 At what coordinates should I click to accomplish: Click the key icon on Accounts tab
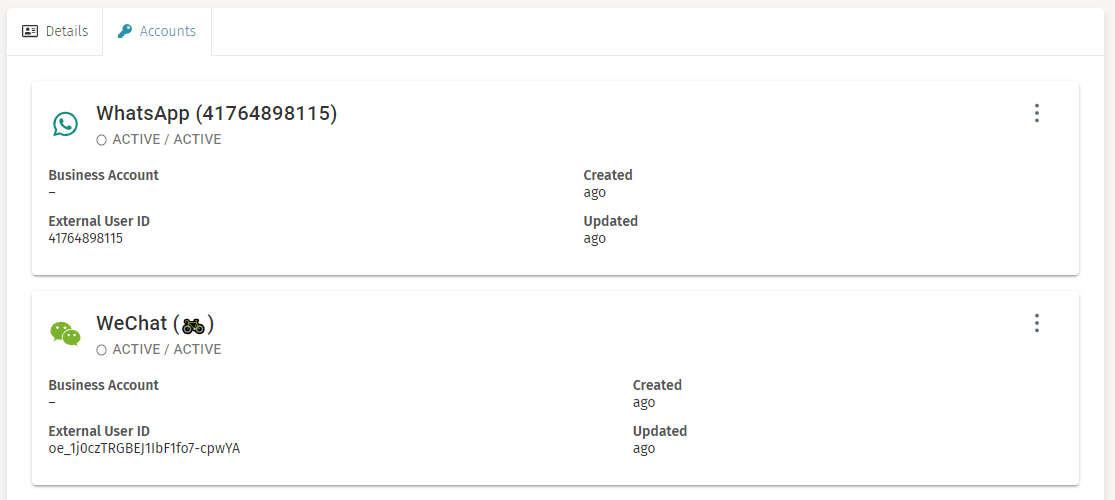pos(125,31)
